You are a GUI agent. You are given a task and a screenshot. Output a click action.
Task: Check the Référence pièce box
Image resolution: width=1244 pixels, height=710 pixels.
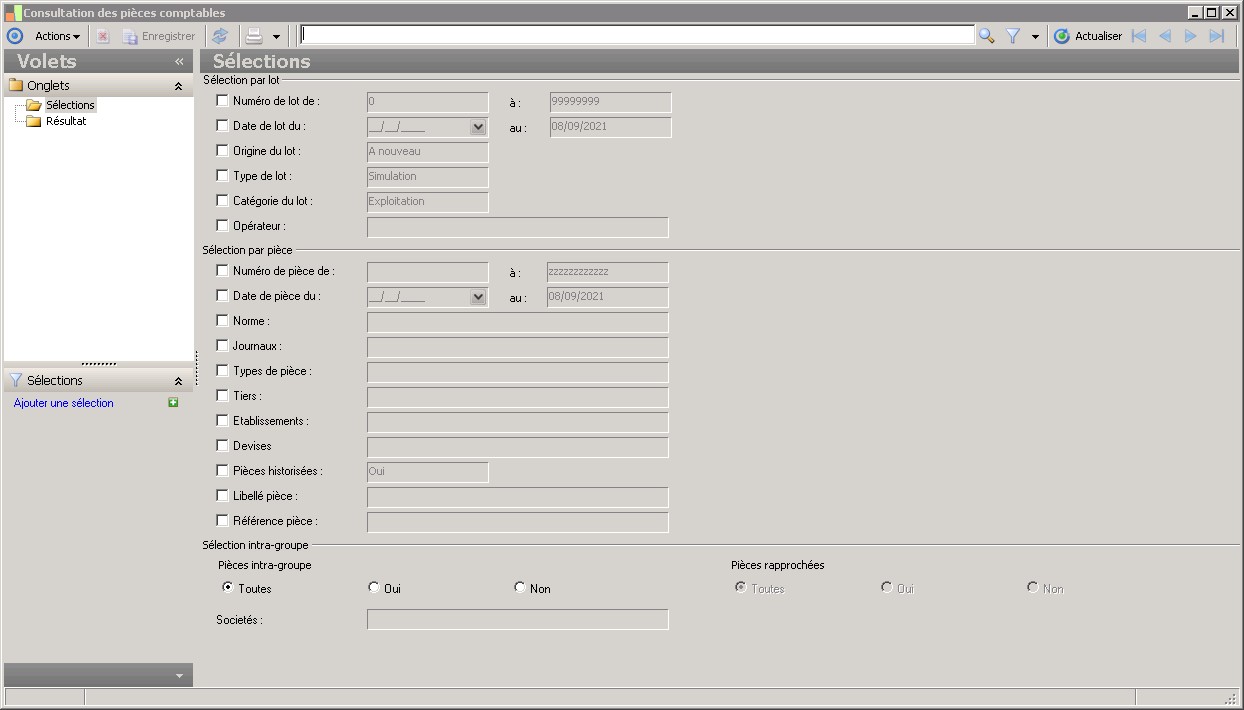[222, 520]
